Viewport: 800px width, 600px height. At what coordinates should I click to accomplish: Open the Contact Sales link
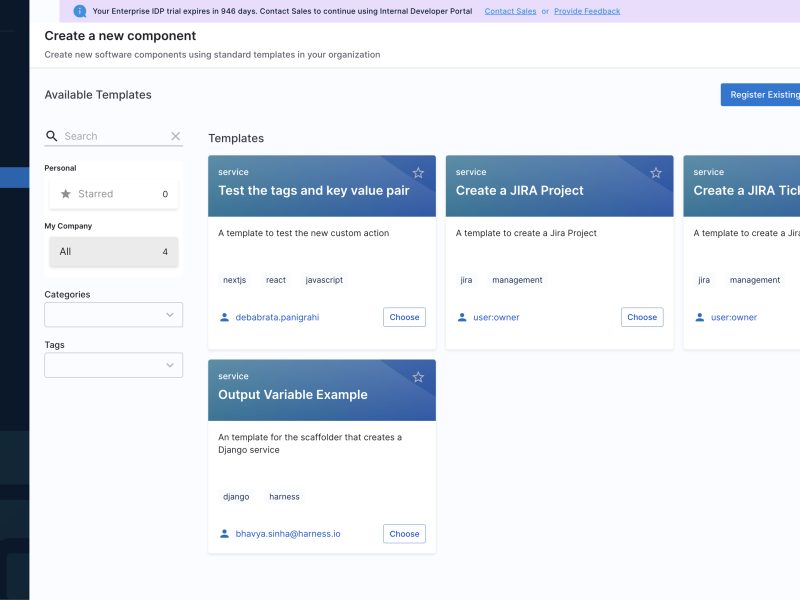(510, 11)
